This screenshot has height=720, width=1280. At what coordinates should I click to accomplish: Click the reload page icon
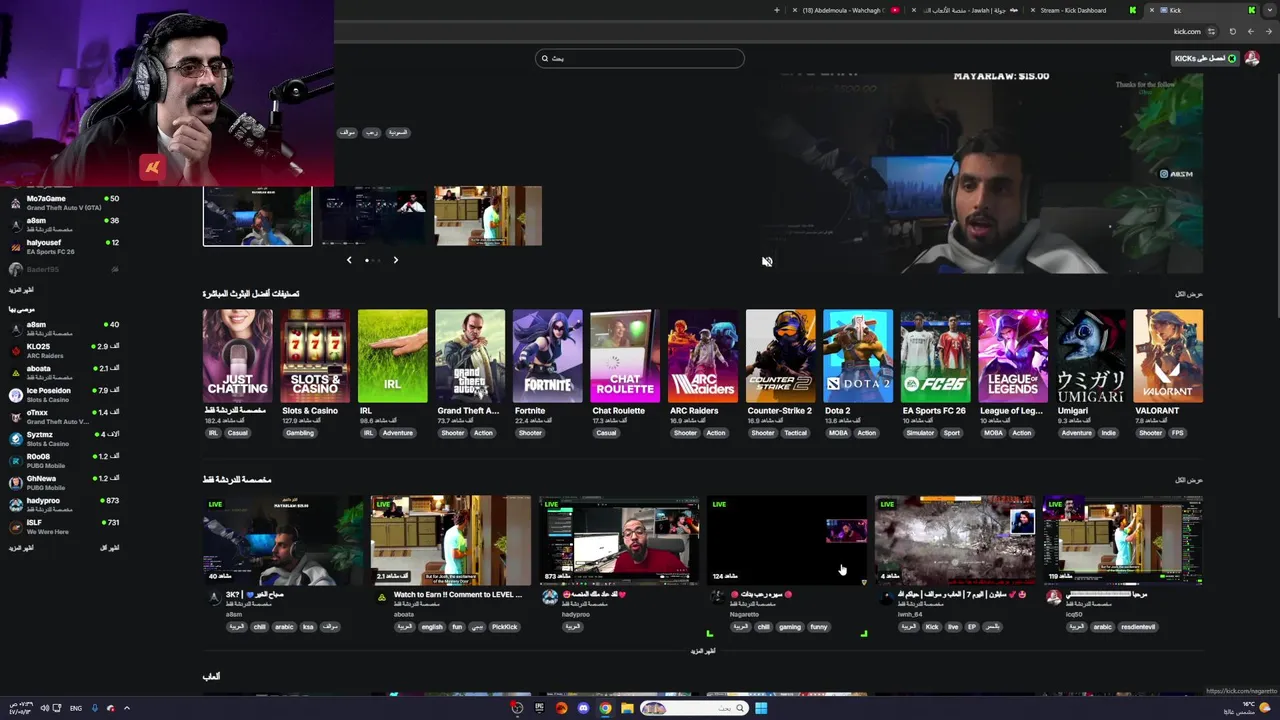1232,31
